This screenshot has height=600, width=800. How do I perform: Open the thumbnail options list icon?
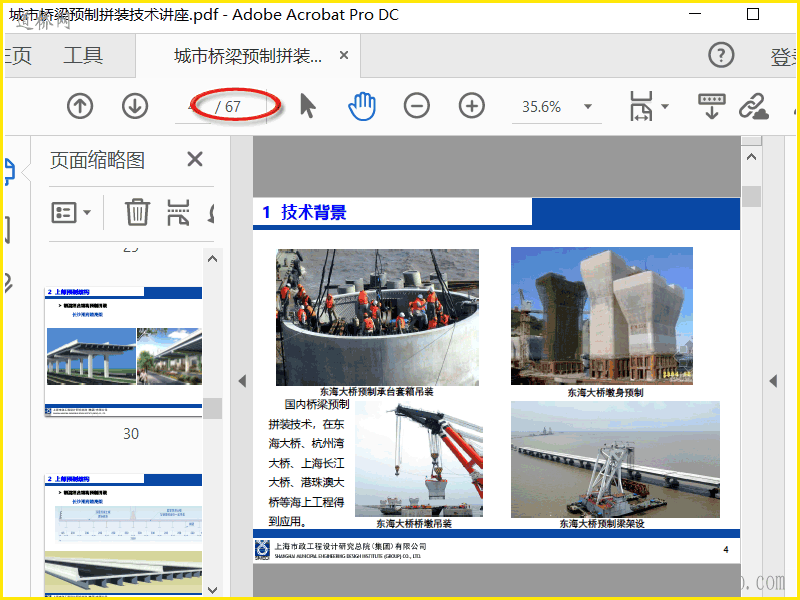pyautogui.click(x=64, y=212)
